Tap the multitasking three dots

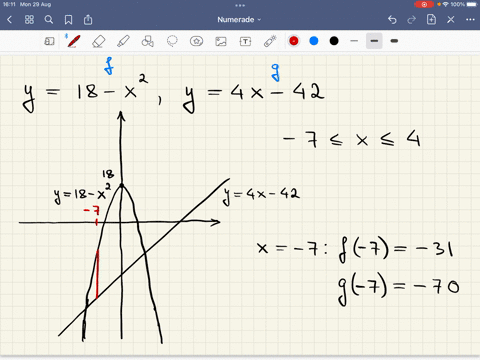click(240, 5)
